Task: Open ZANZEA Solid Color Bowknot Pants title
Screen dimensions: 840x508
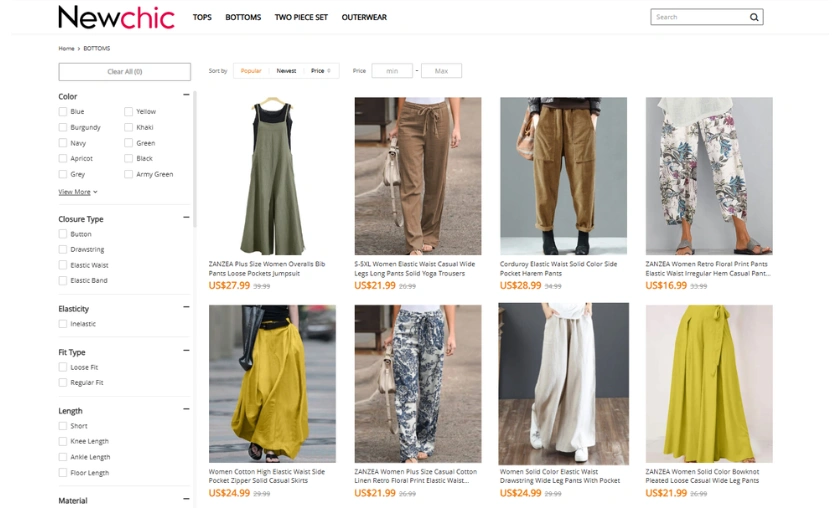Action: (702, 476)
